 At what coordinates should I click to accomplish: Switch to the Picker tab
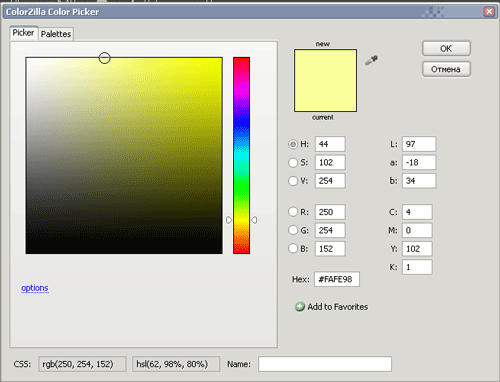[x=23, y=33]
